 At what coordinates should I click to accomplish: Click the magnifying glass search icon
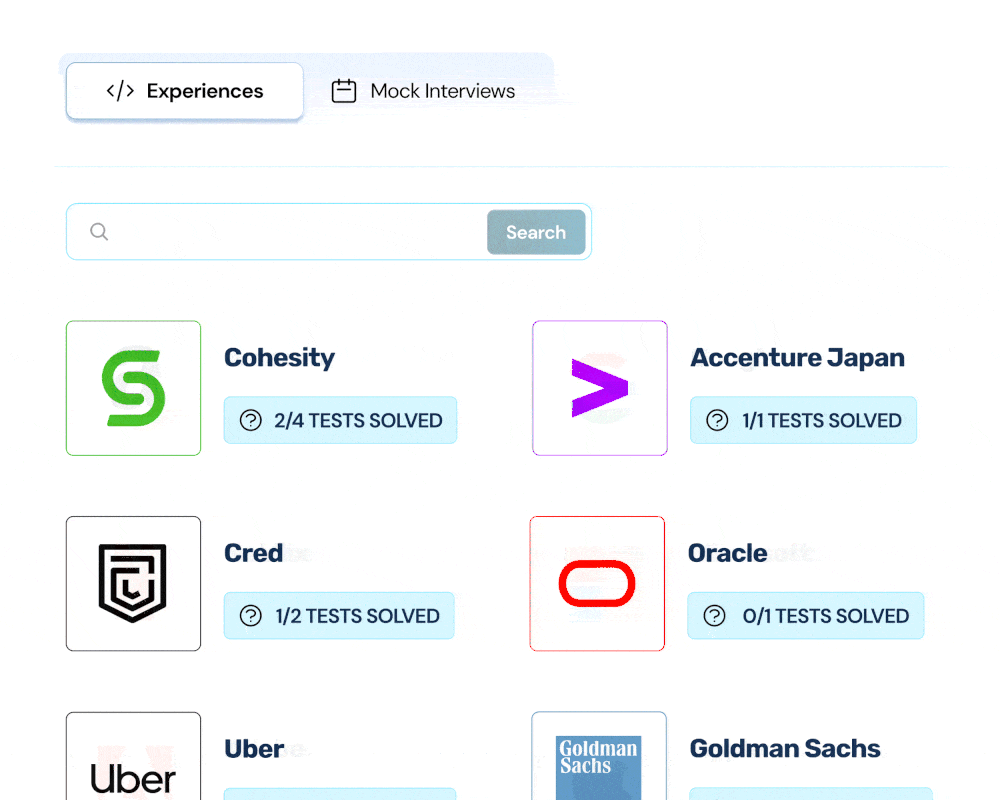click(x=99, y=232)
